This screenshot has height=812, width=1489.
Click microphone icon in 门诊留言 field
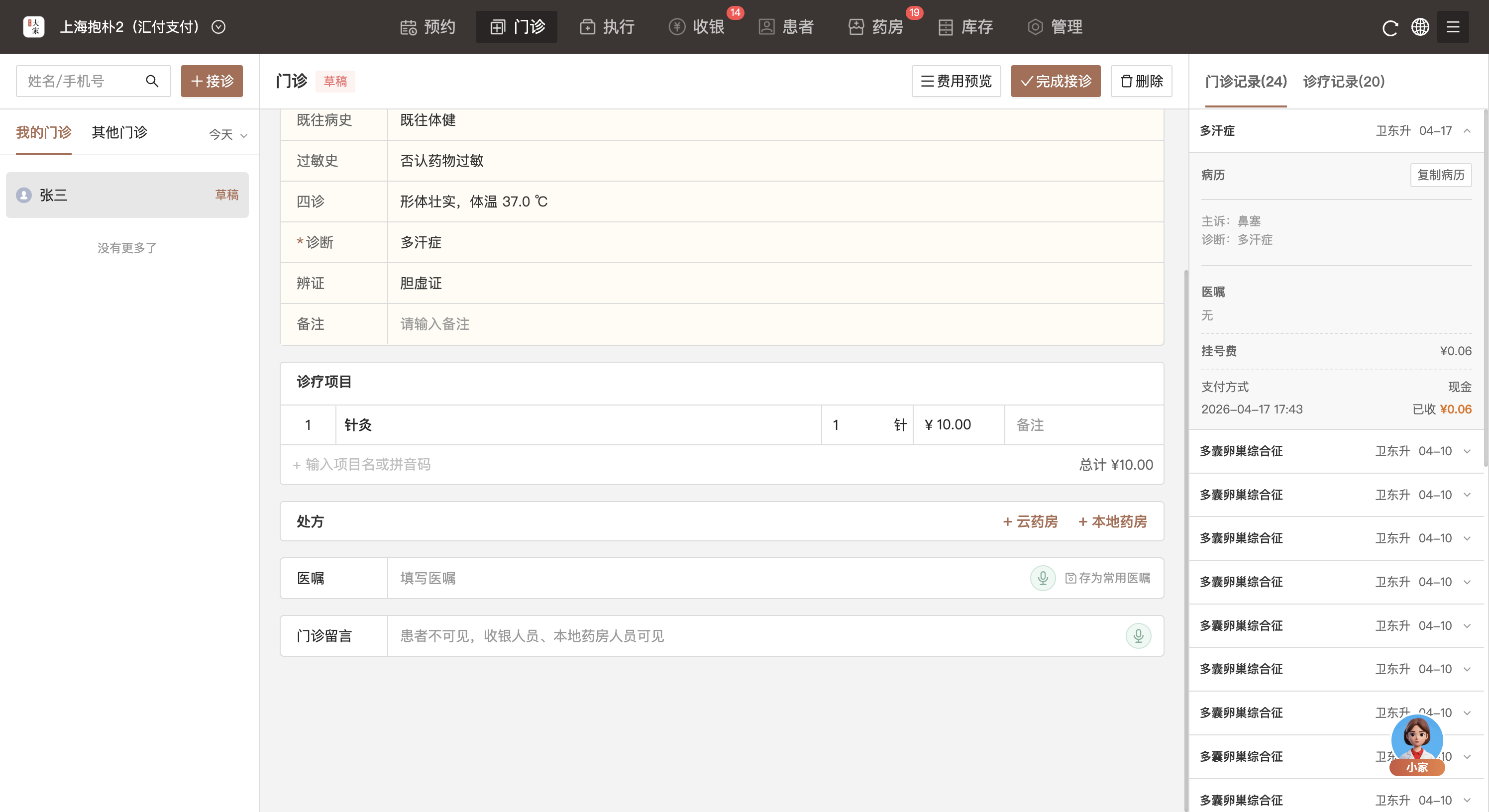[1138, 636]
